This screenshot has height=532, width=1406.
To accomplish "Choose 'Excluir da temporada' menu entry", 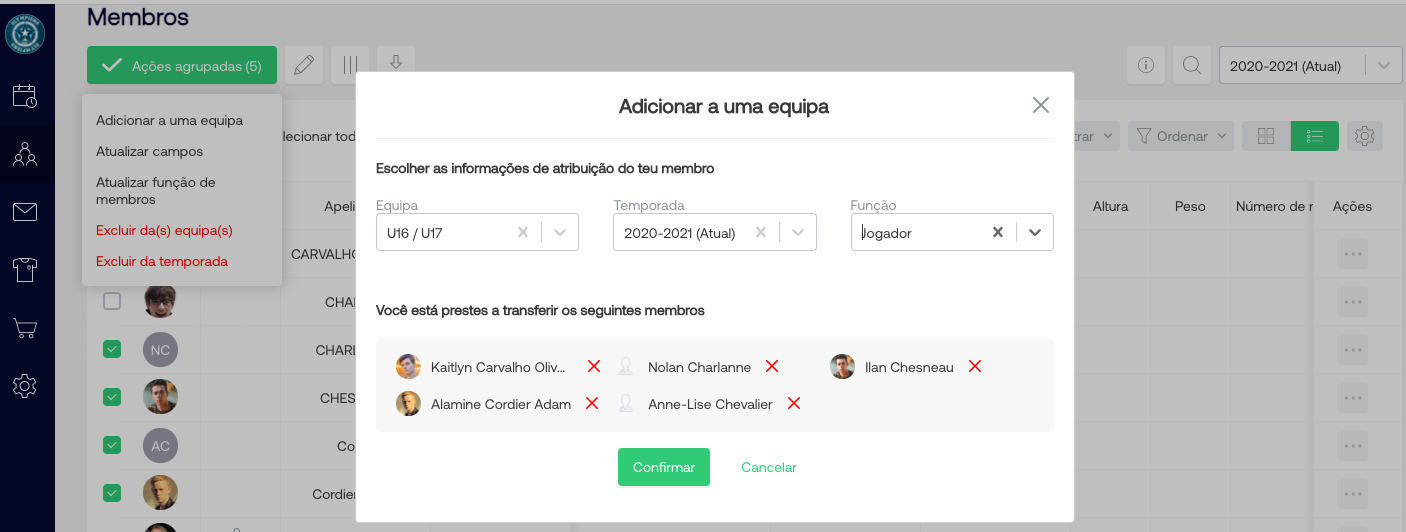I will (162, 262).
